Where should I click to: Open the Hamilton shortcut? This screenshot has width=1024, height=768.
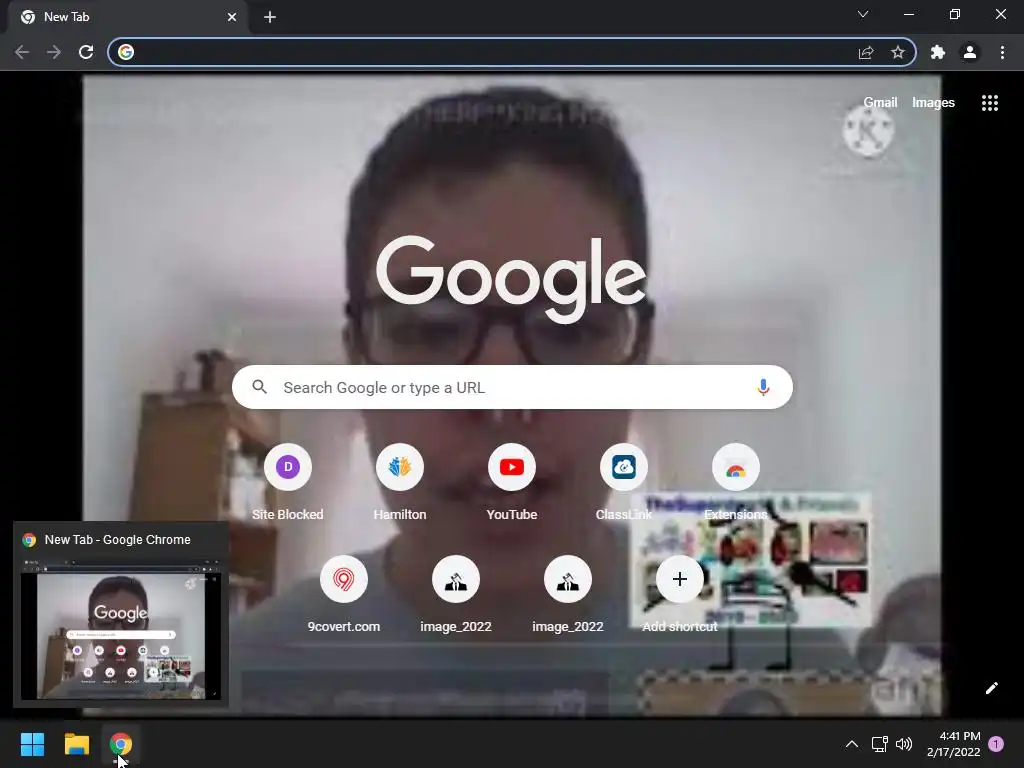pos(400,482)
